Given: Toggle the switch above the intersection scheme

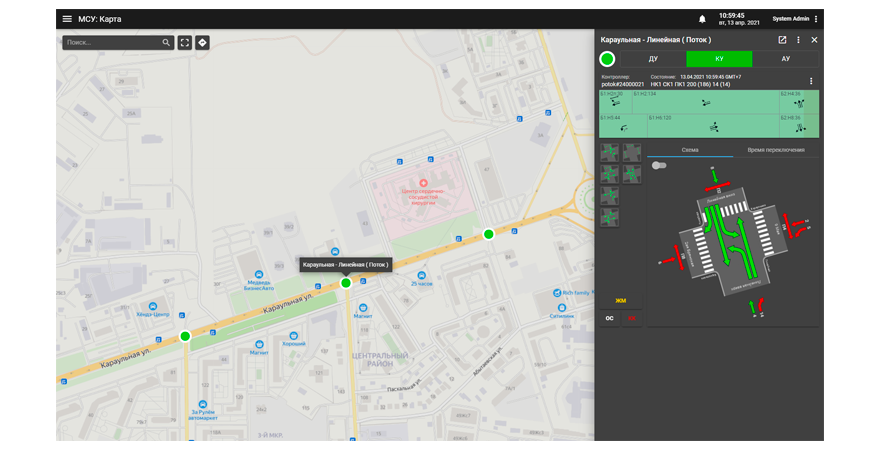Looking at the screenshot, I should 658,166.
